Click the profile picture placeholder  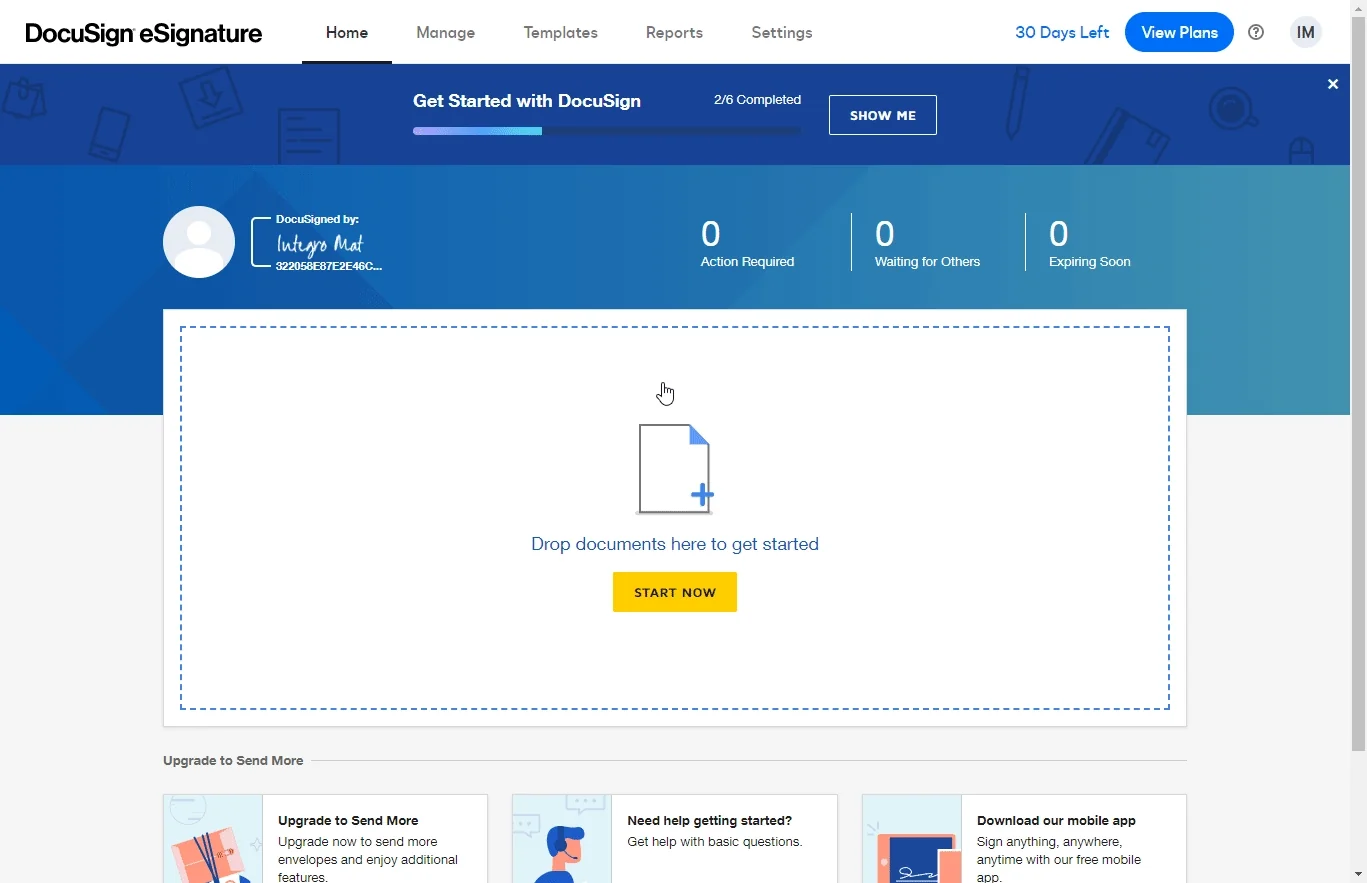pos(199,242)
